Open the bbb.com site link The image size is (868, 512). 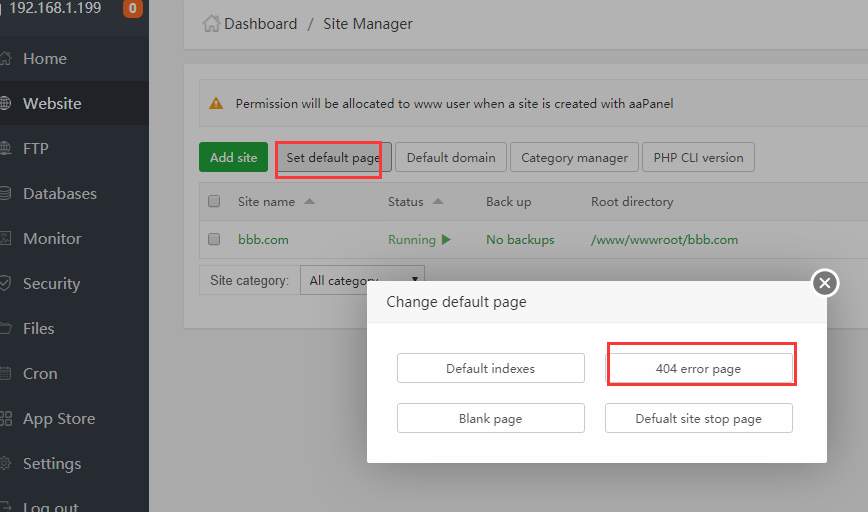click(x=263, y=240)
